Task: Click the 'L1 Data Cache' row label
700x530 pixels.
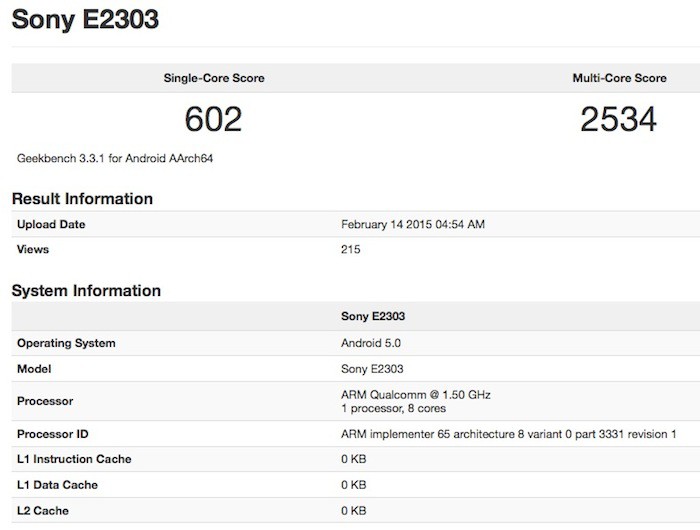Action: click(57, 485)
